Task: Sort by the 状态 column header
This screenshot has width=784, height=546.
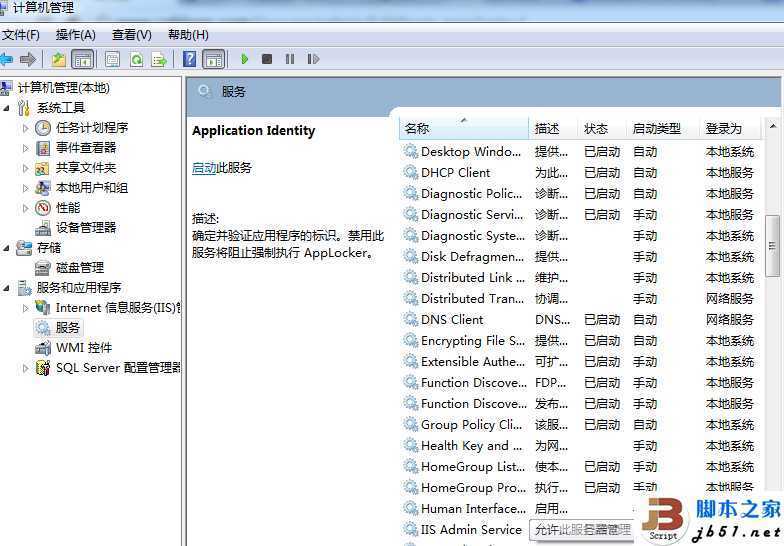Action: tap(602, 128)
